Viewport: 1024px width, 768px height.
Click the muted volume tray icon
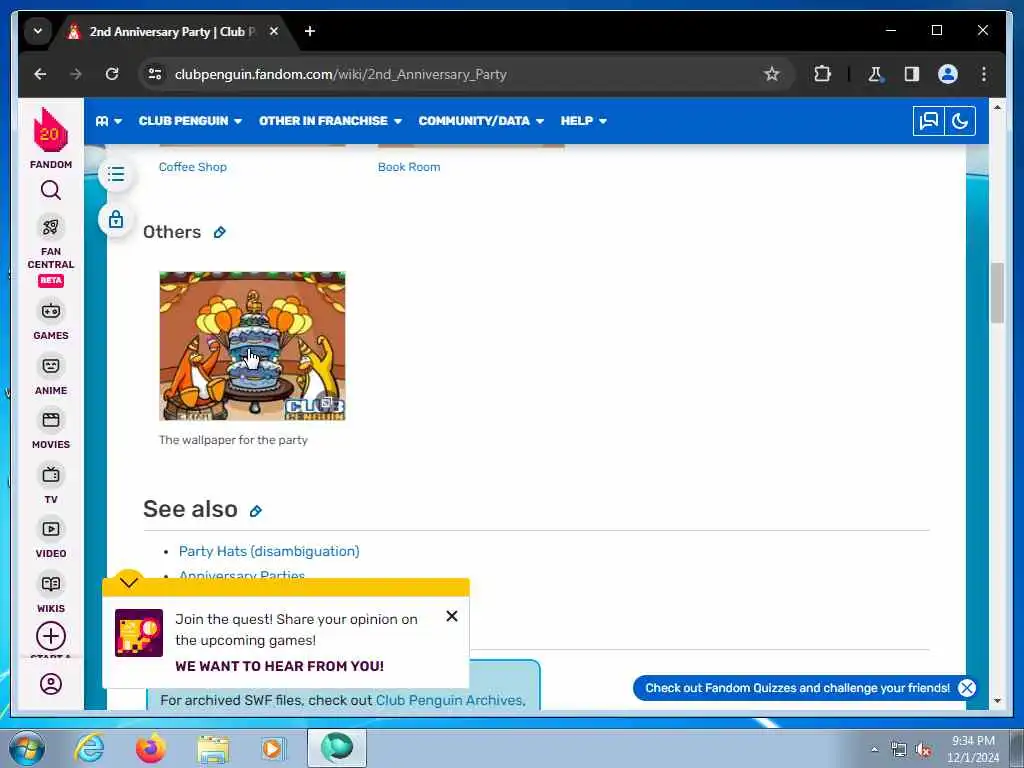point(923,750)
